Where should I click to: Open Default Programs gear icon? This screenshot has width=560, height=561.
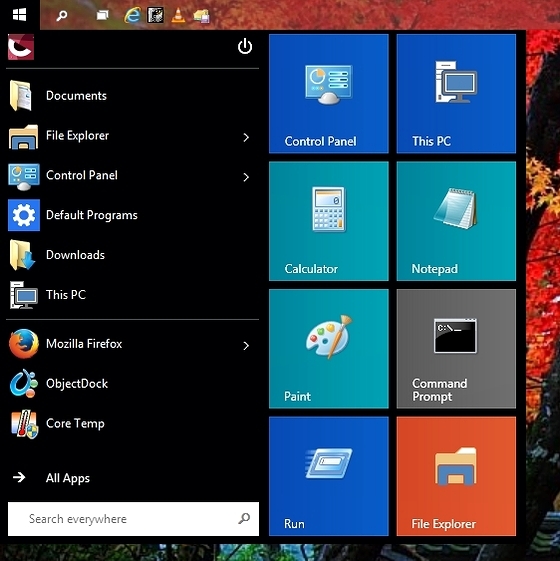(x=24, y=215)
